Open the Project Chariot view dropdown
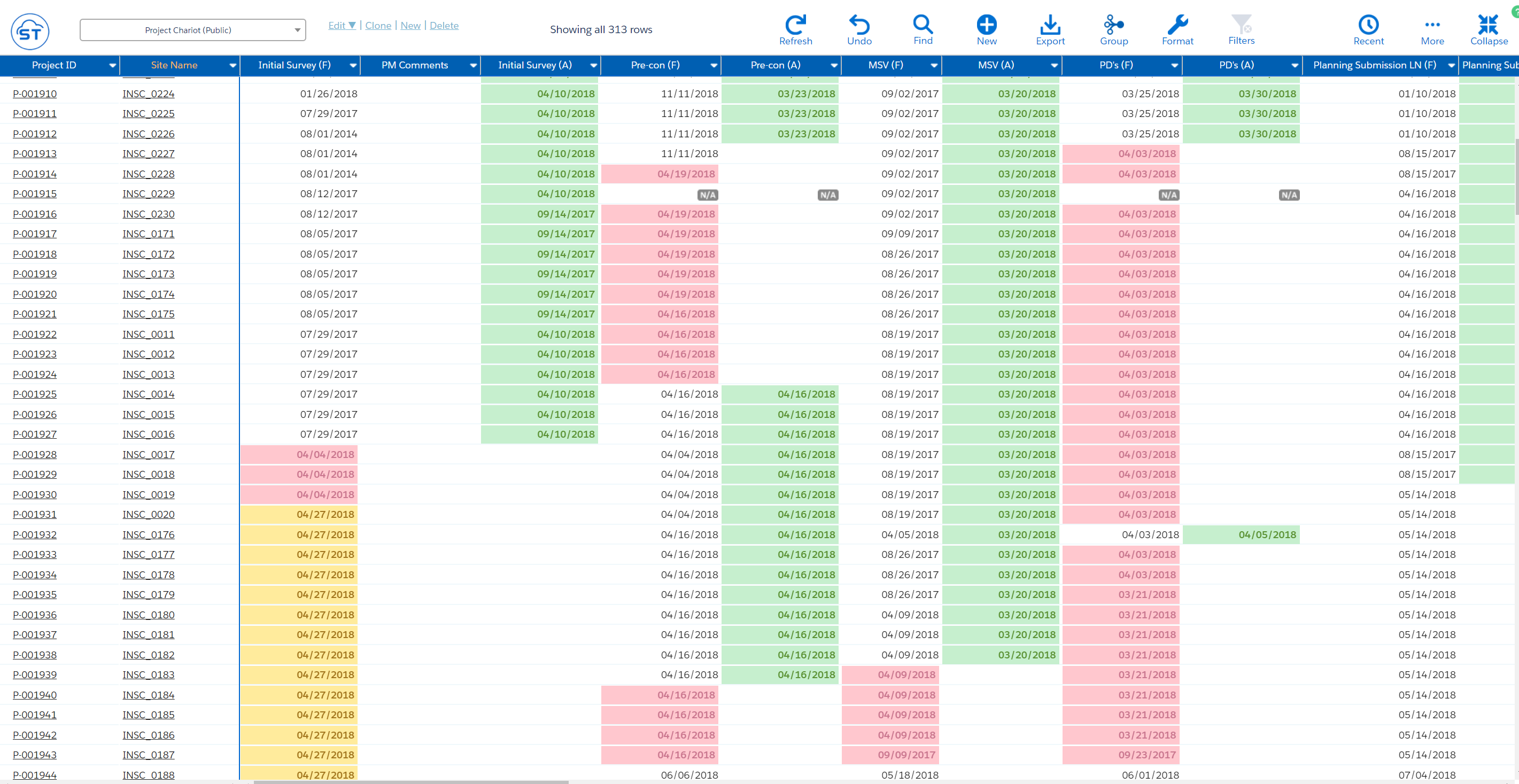 (192, 30)
